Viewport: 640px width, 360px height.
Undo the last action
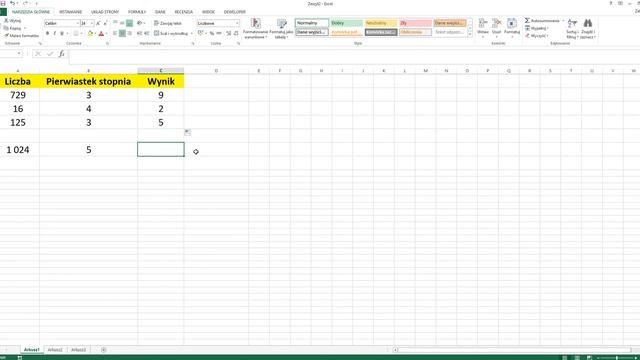12,3
